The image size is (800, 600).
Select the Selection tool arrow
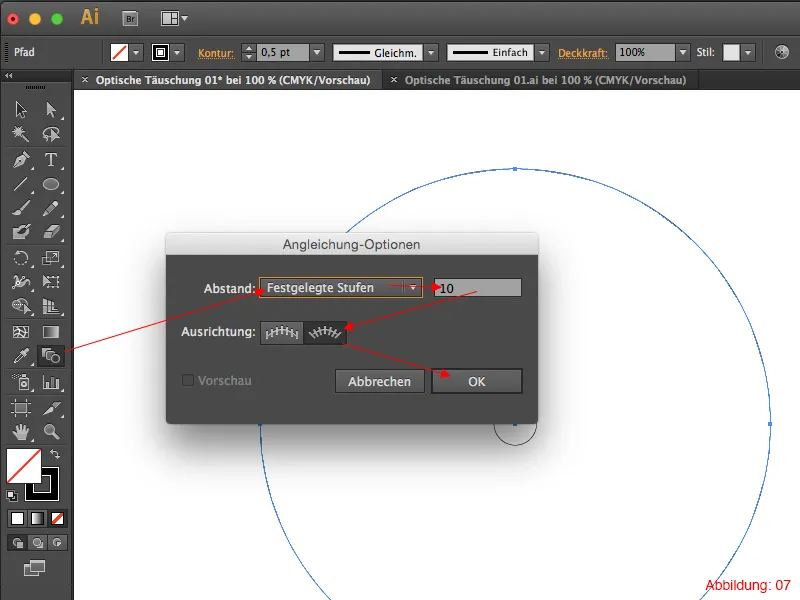tap(21, 110)
